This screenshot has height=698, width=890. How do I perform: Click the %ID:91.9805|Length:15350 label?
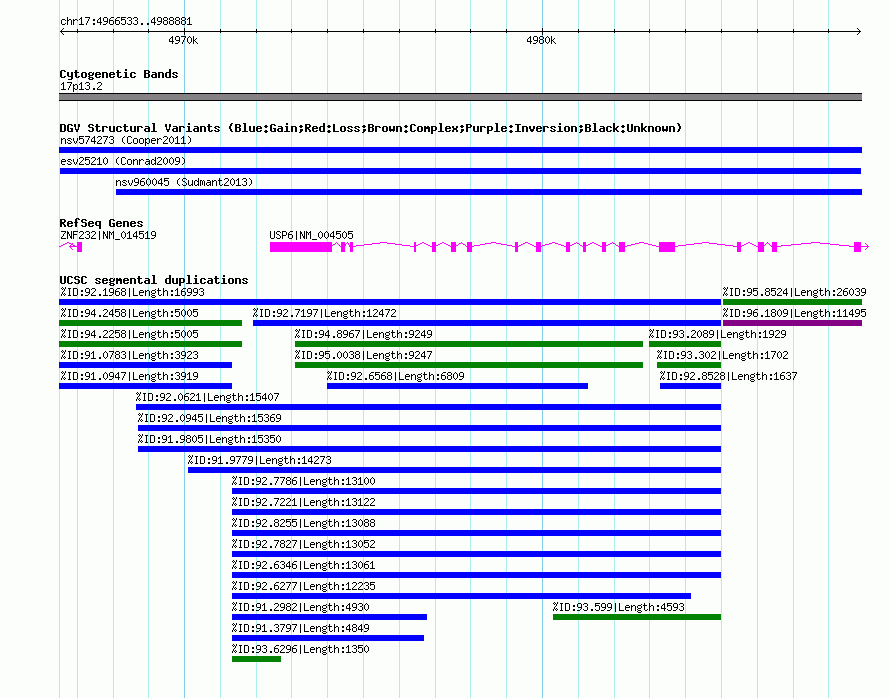(209, 439)
